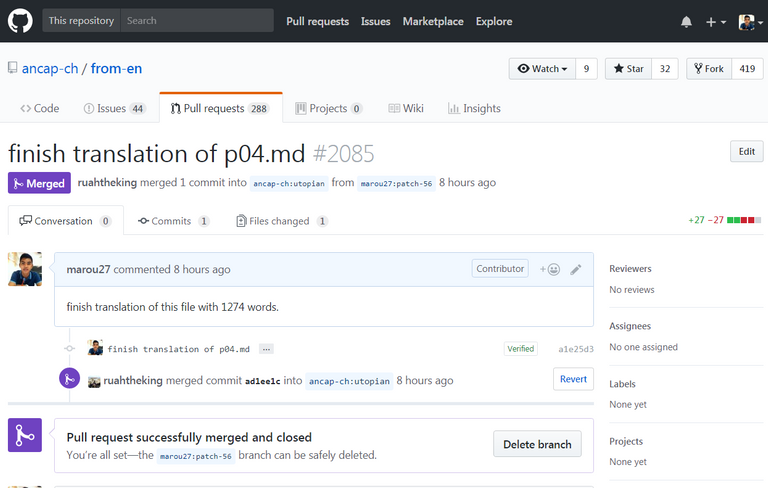768x488 pixels.
Task: Open Pull requests in top navigation
Action: click(317, 22)
